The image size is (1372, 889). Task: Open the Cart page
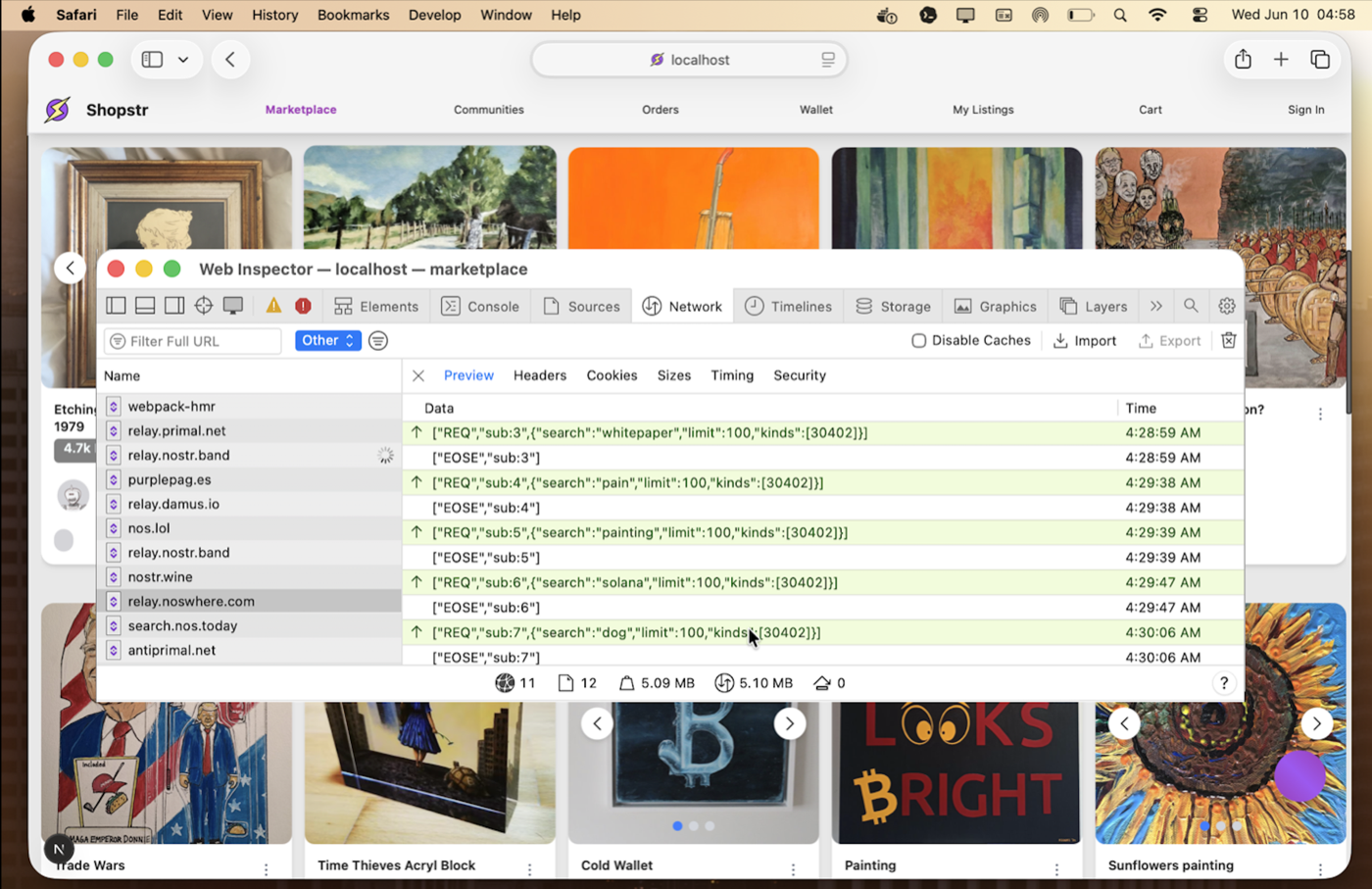[1151, 110]
